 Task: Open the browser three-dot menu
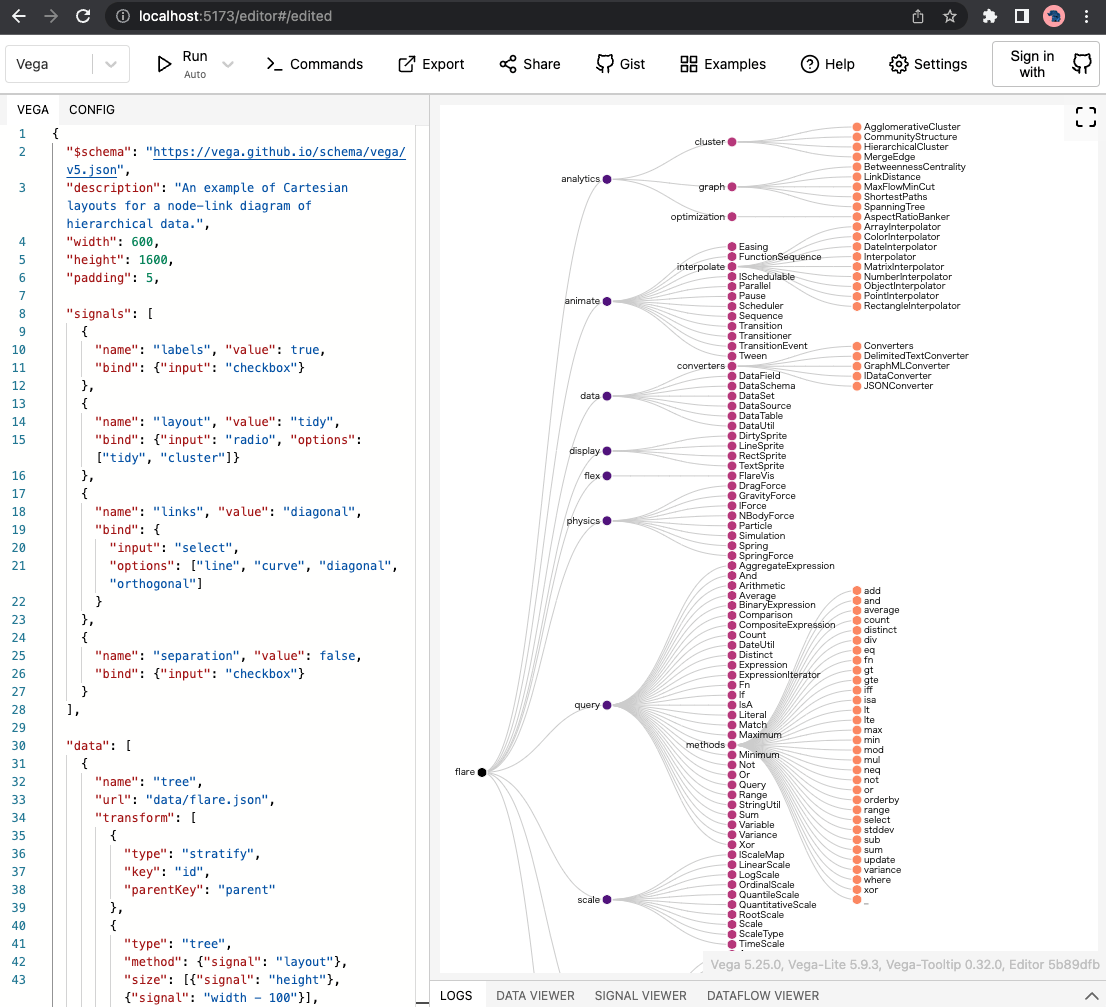pyautogui.click(x=1086, y=16)
